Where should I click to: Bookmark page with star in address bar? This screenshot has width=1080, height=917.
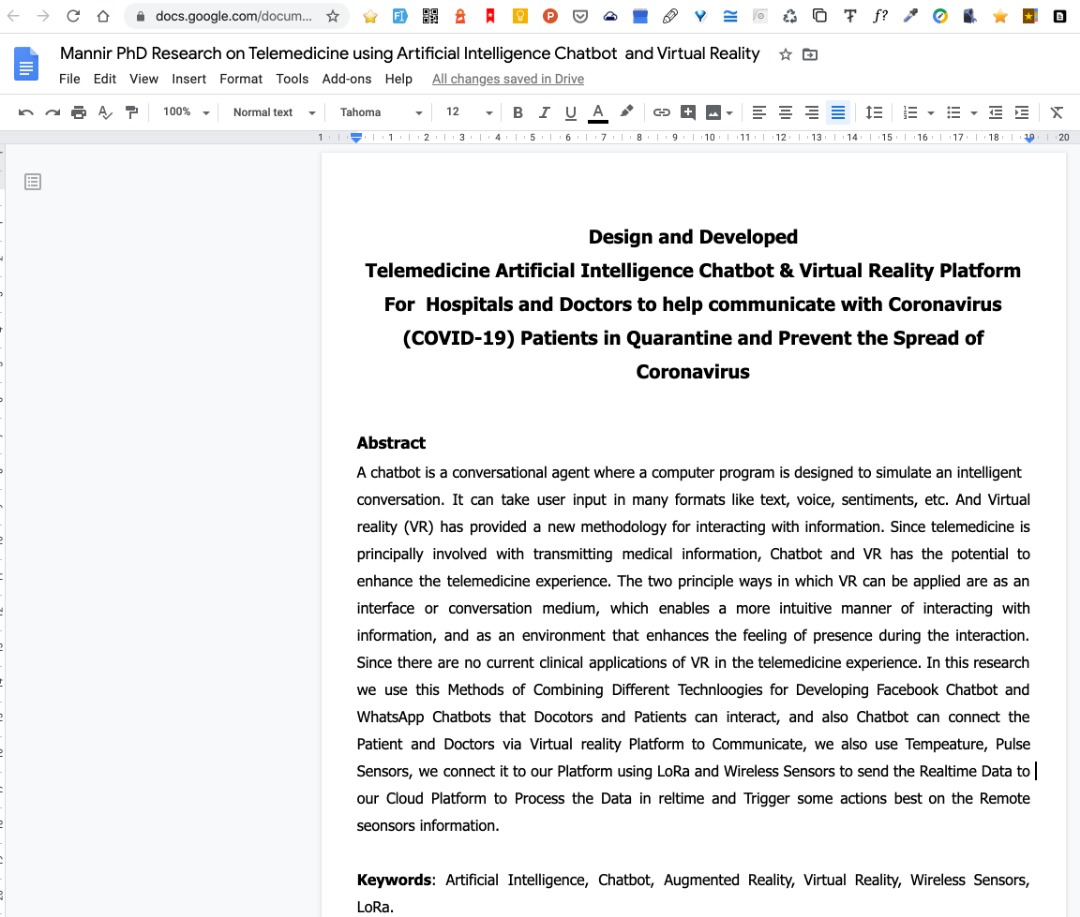pyautogui.click(x=333, y=16)
